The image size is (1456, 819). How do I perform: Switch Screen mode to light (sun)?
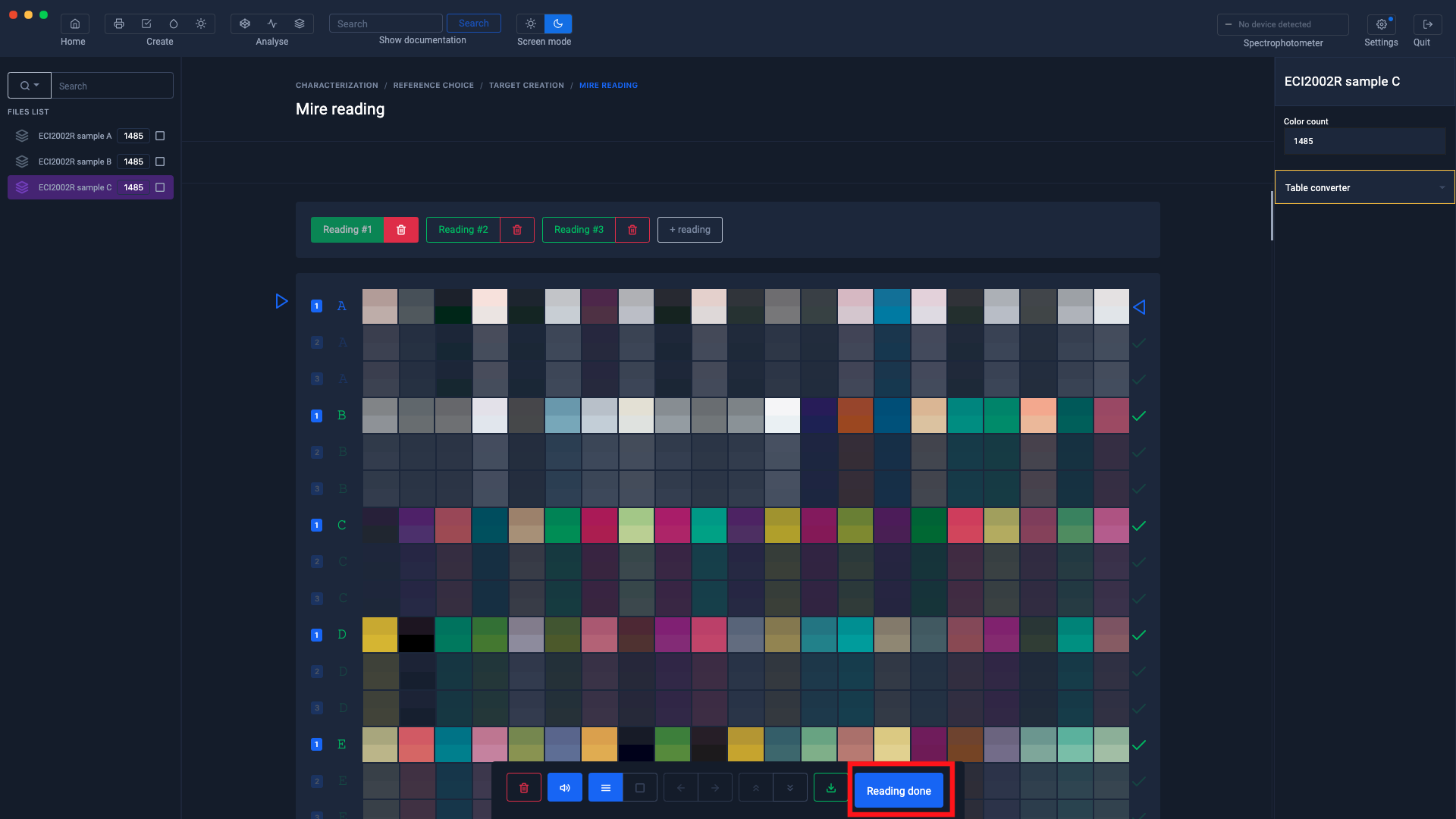[x=531, y=24]
